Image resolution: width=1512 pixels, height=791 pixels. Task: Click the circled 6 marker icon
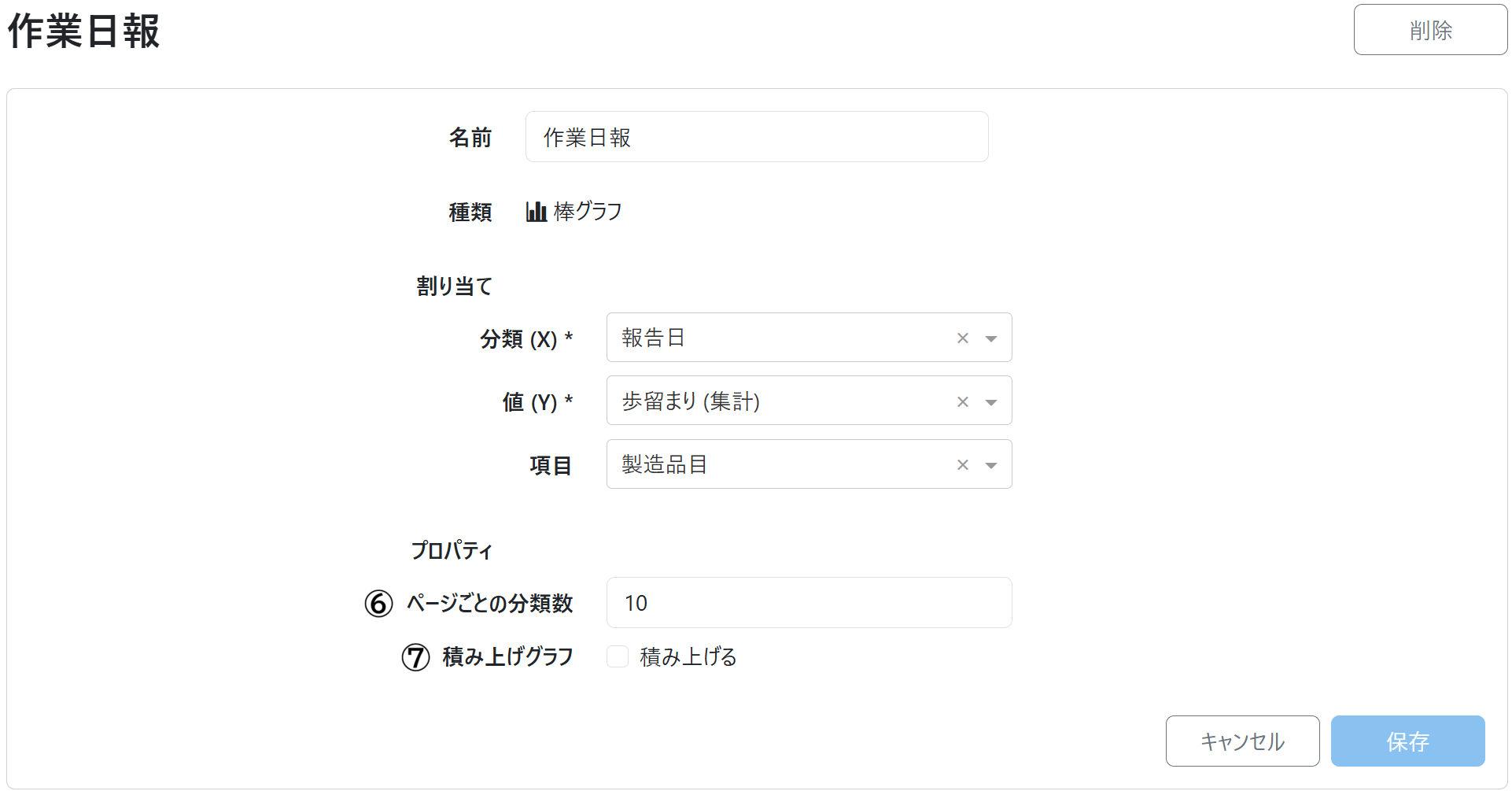(378, 604)
